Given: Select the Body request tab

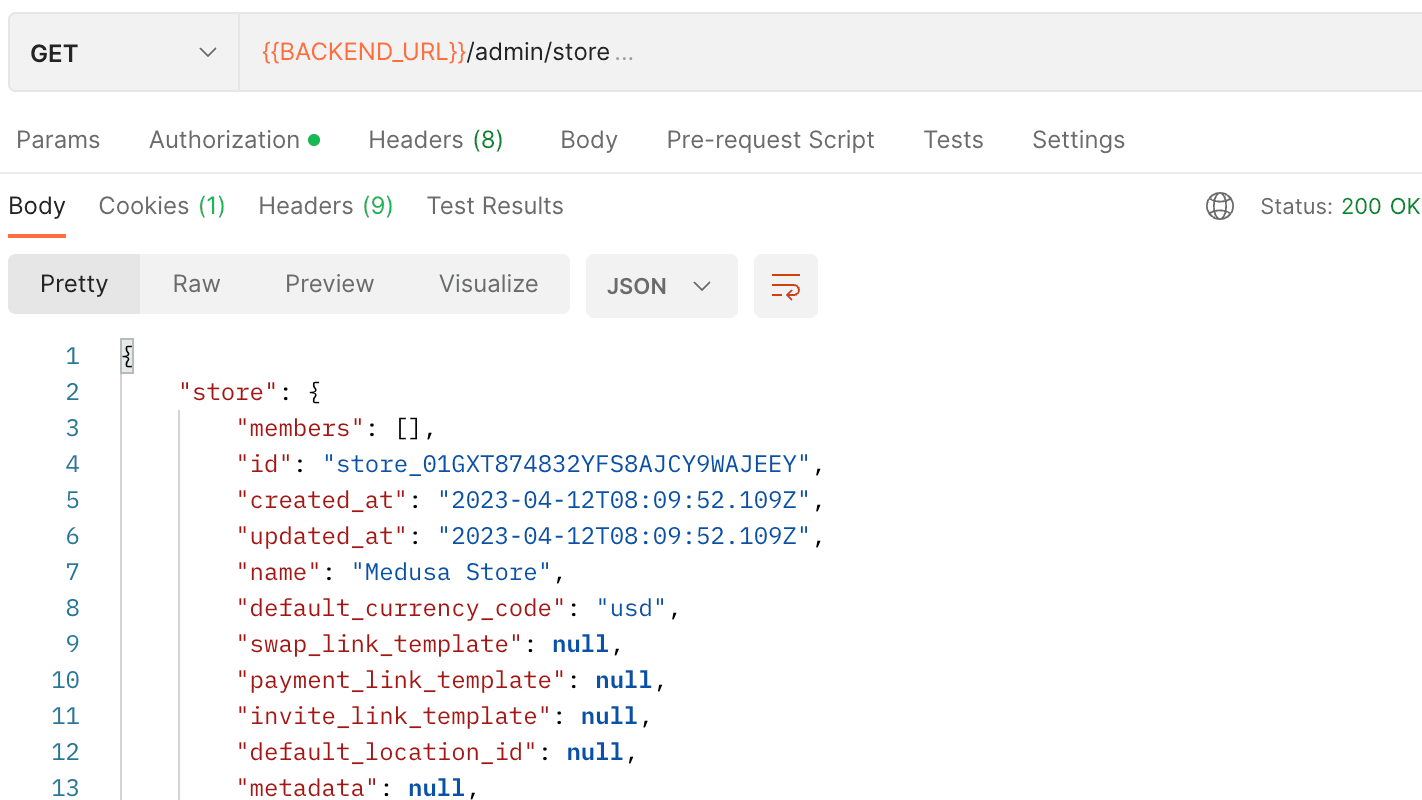Looking at the screenshot, I should pyautogui.click(x=588, y=139).
